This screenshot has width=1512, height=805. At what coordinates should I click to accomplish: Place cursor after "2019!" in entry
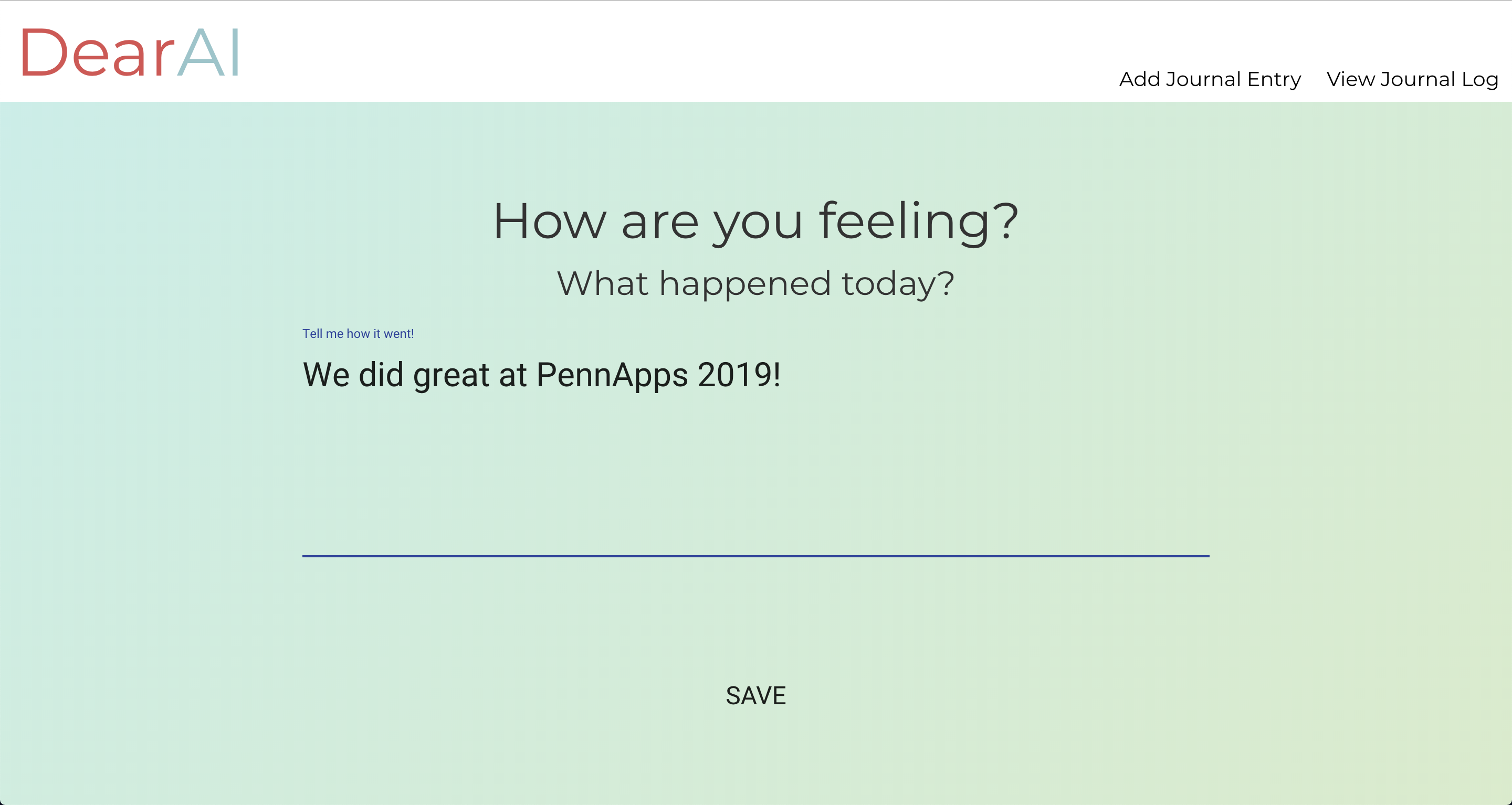tap(782, 375)
